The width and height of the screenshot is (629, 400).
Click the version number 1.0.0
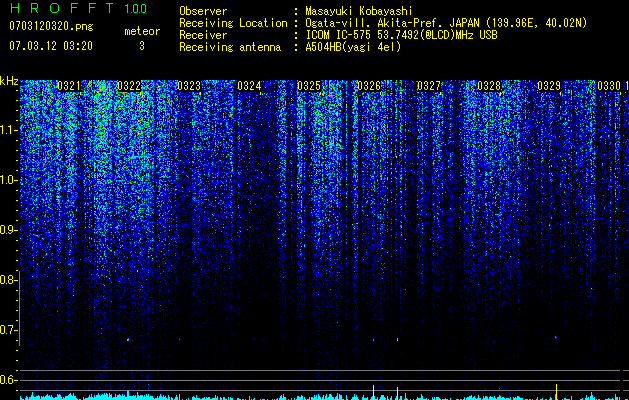[x=136, y=9]
